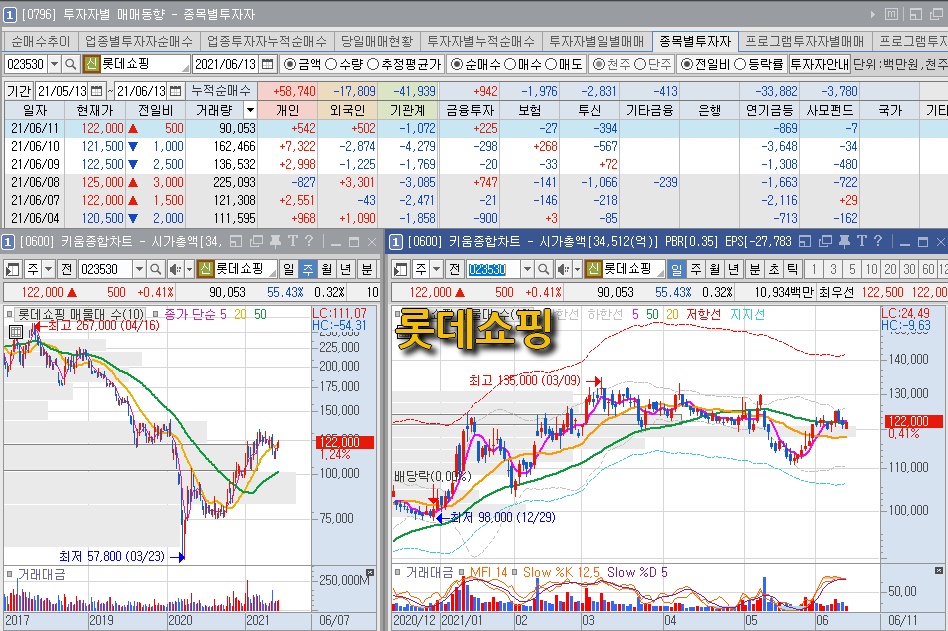Click the collapse corner icon in left volume pane
Screen dimensions: 948x631
pos(369,572)
